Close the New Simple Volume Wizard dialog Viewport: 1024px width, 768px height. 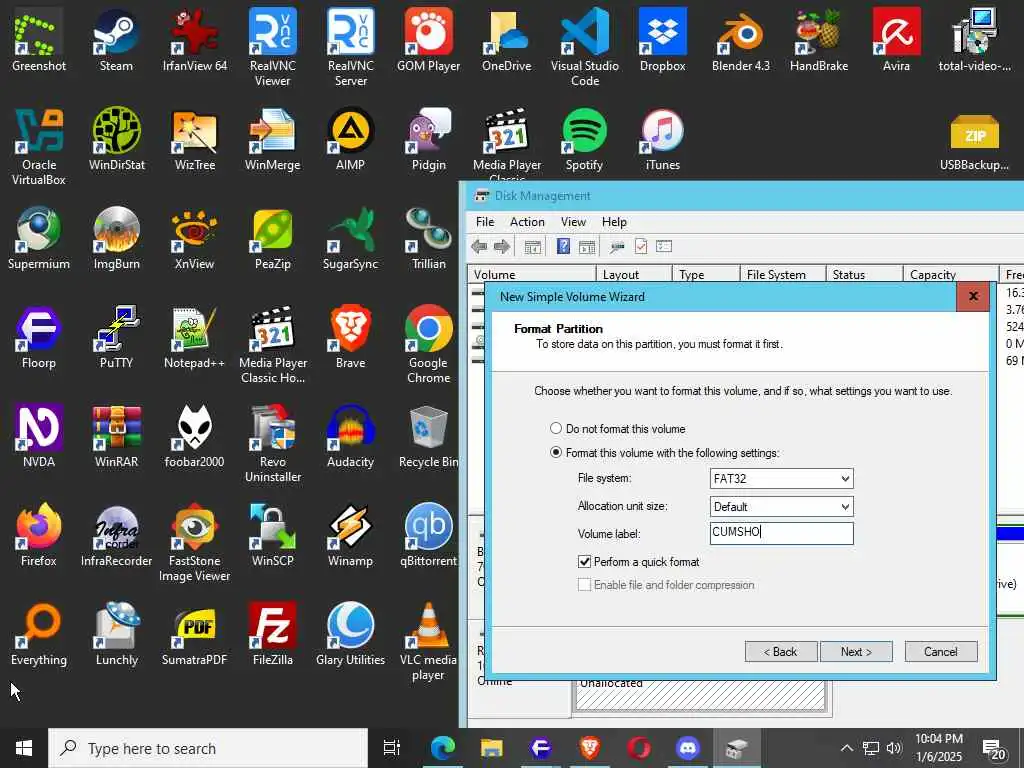point(973,296)
